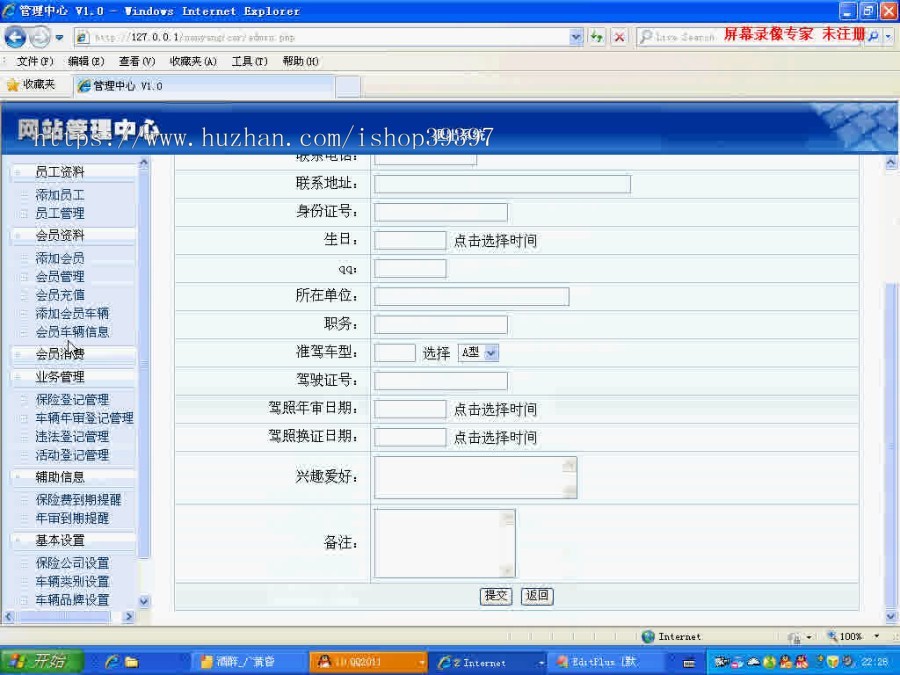Open the A型 license type dropdown
The image size is (900, 675).
[478, 353]
